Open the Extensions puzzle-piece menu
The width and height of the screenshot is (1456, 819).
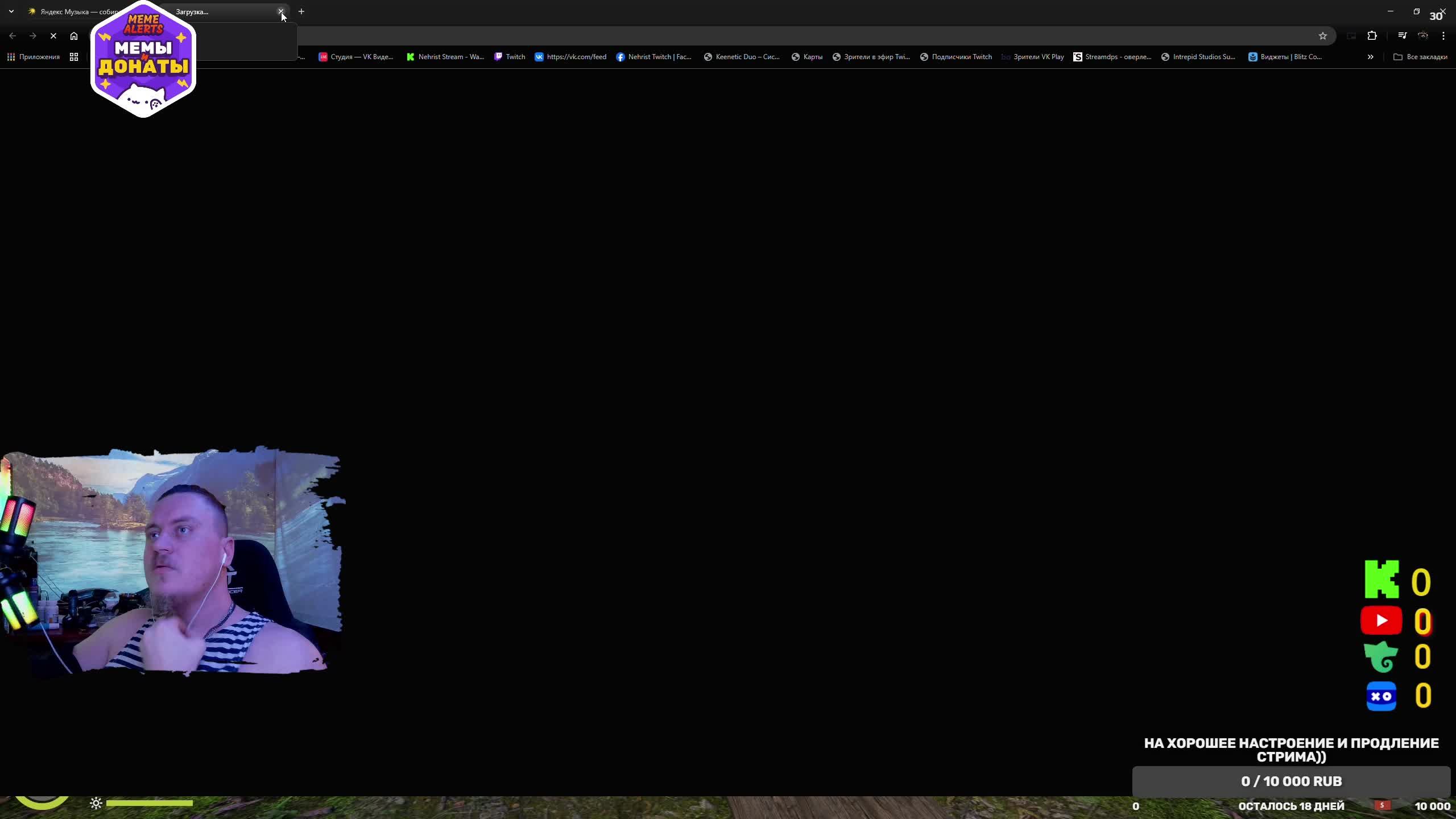[1372, 36]
